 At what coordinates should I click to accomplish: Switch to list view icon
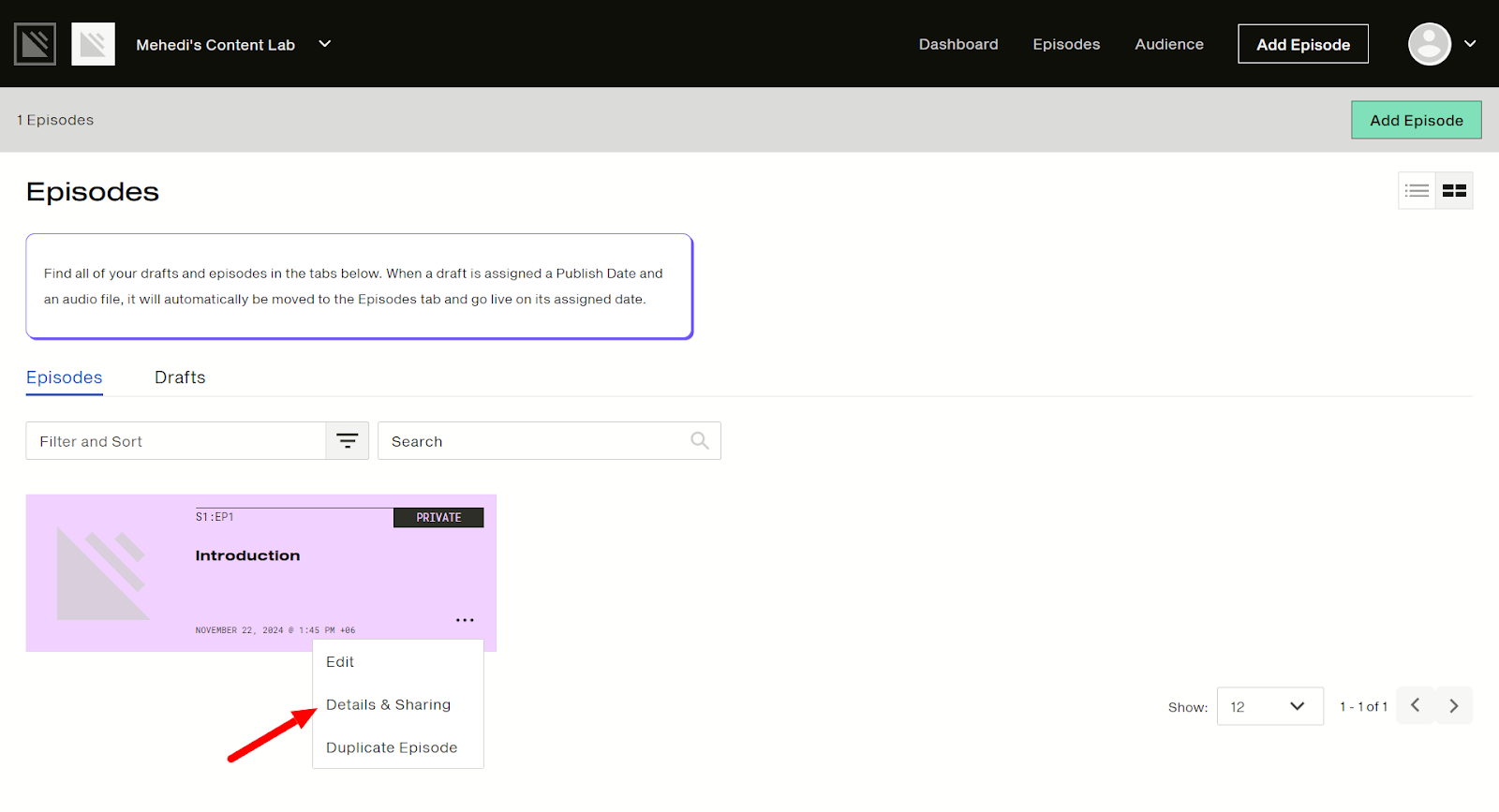click(1417, 191)
